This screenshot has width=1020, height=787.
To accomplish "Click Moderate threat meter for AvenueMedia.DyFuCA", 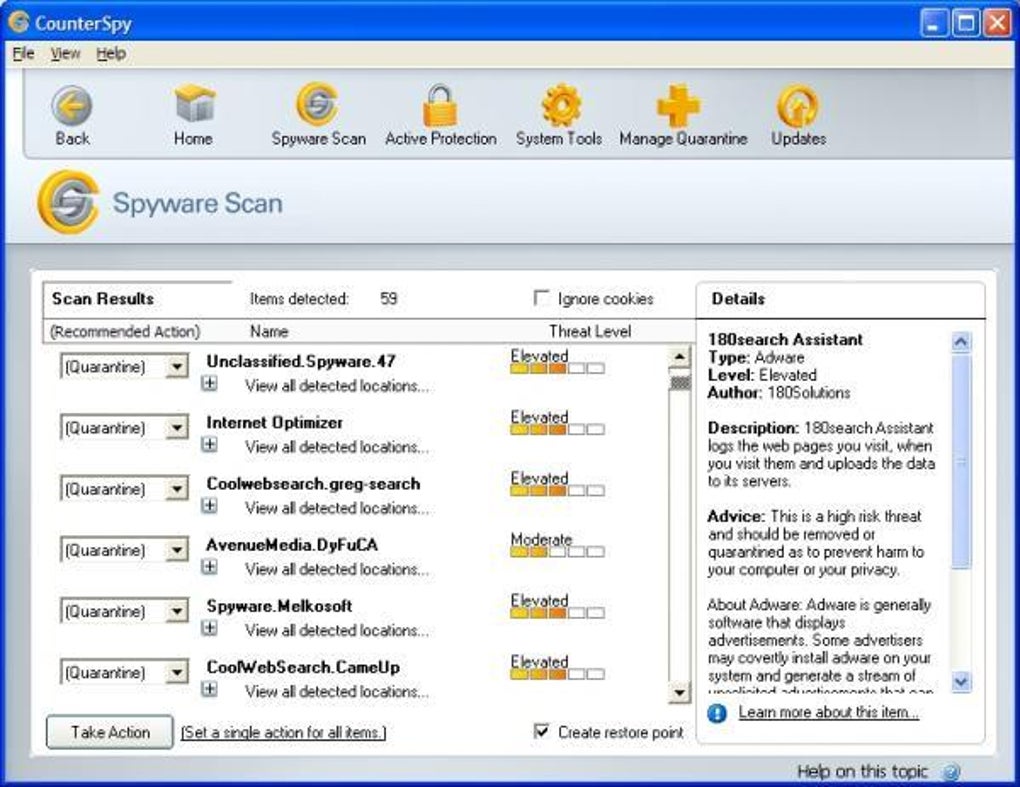I will tap(557, 552).
